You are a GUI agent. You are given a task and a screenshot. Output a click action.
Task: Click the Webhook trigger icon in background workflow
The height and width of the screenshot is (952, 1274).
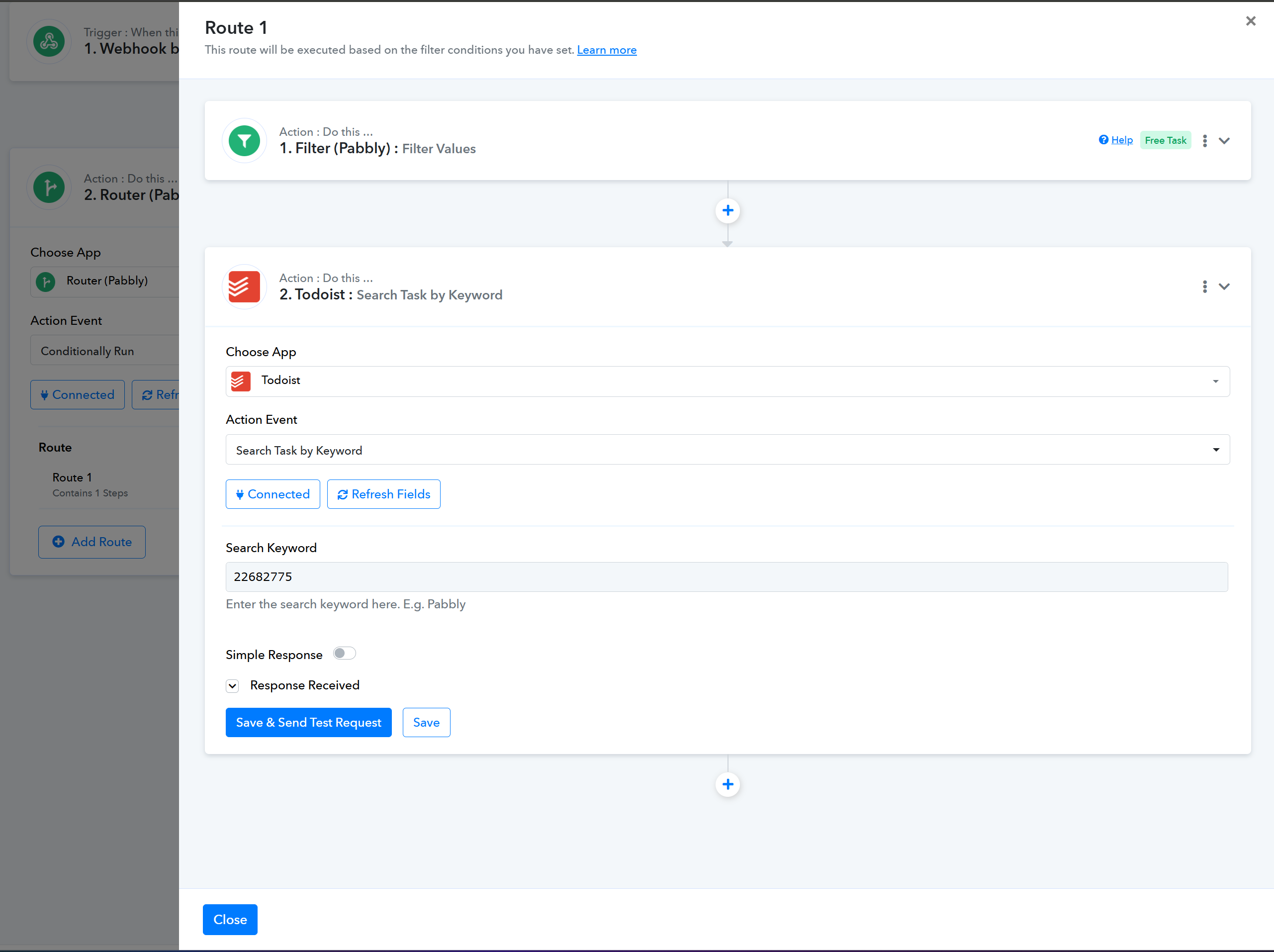click(x=49, y=41)
